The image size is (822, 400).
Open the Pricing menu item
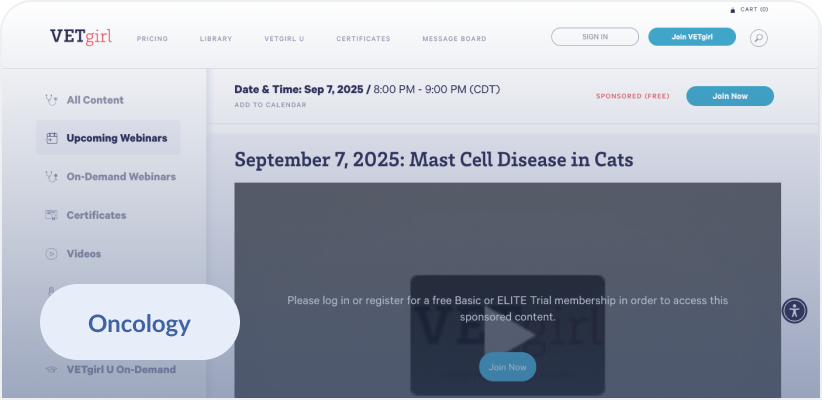click(x=152, y=39)
